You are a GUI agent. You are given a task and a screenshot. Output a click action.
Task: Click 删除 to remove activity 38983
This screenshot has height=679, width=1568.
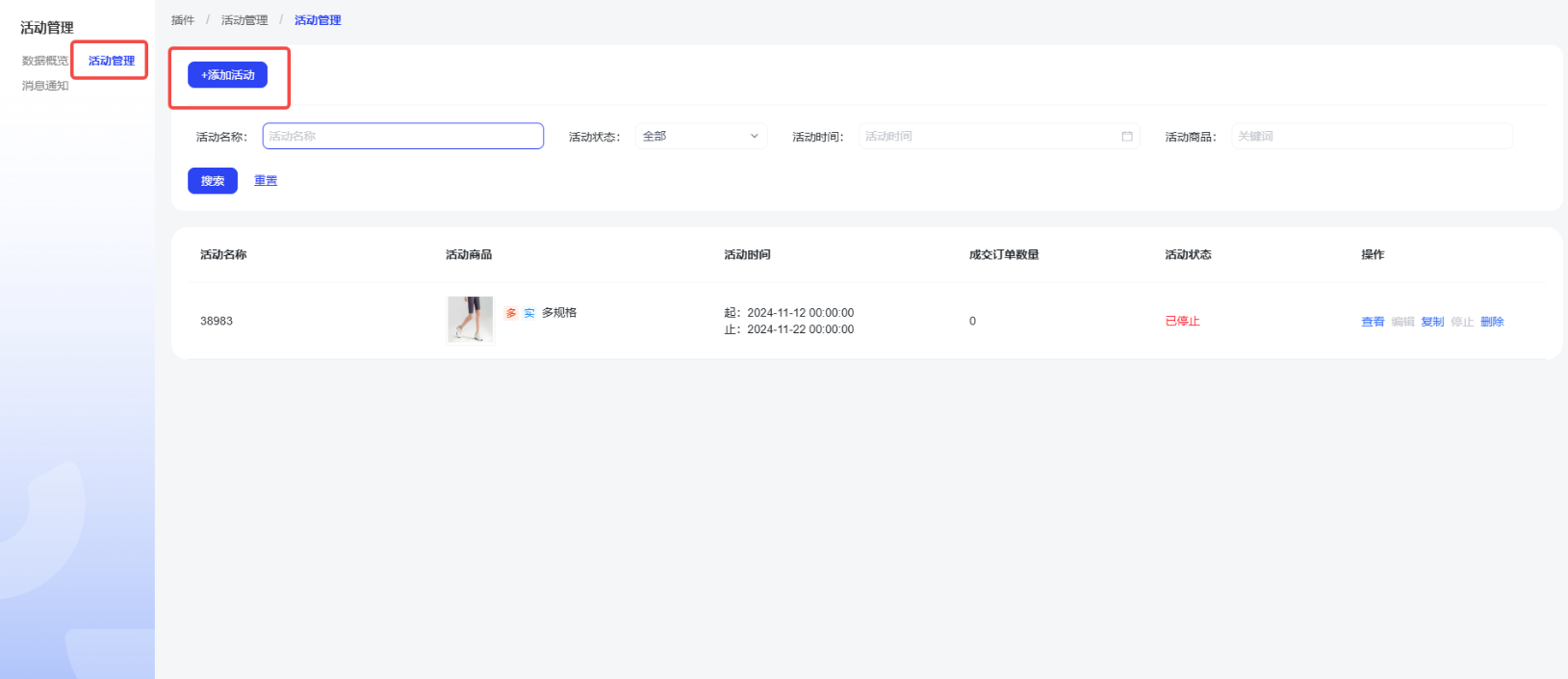(1492, 322)
